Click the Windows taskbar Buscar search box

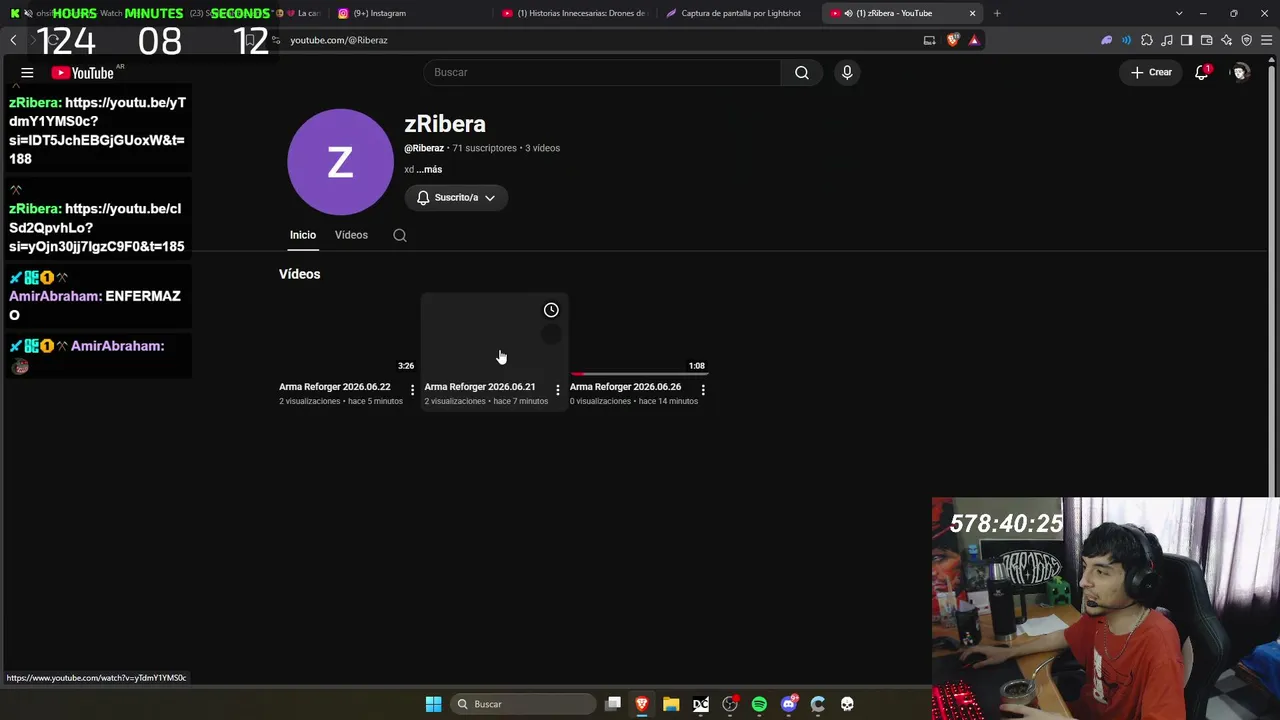(525, 704)
